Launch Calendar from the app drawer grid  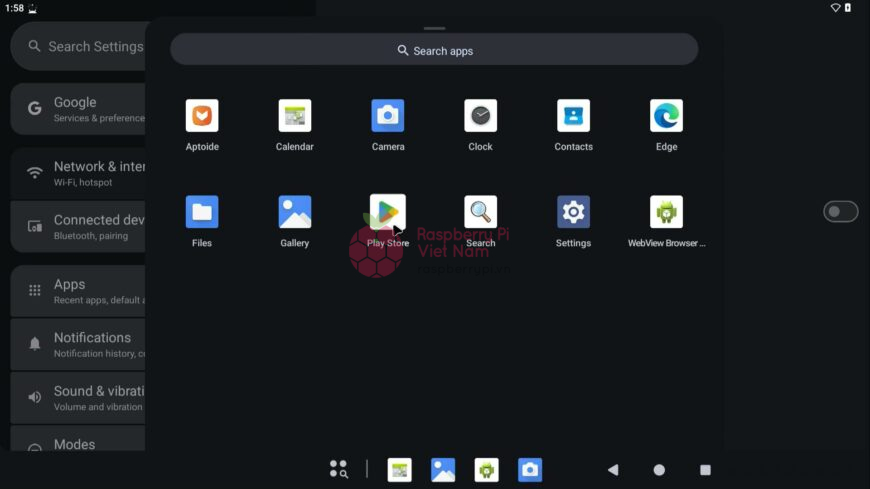click(295, 116)
